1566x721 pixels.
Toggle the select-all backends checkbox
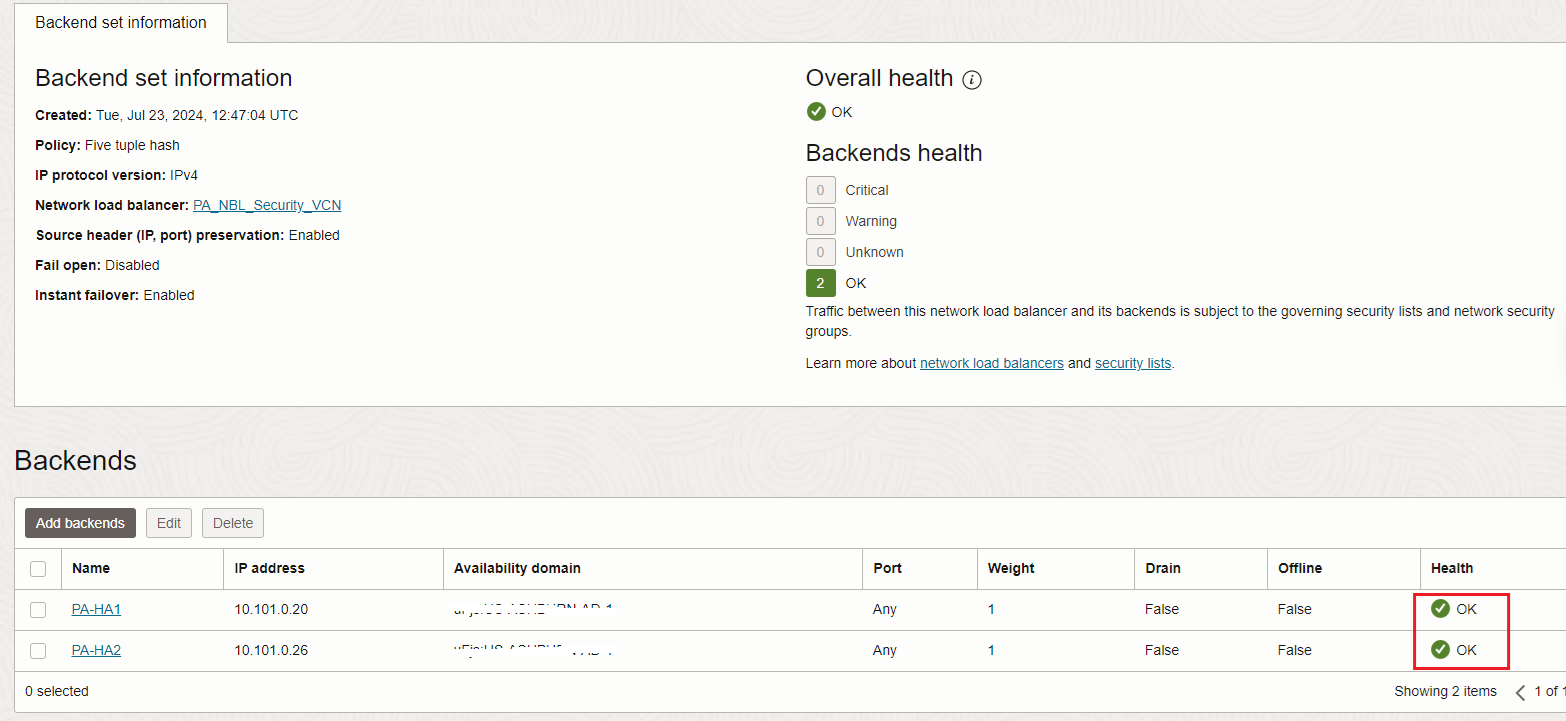(38, 569)
